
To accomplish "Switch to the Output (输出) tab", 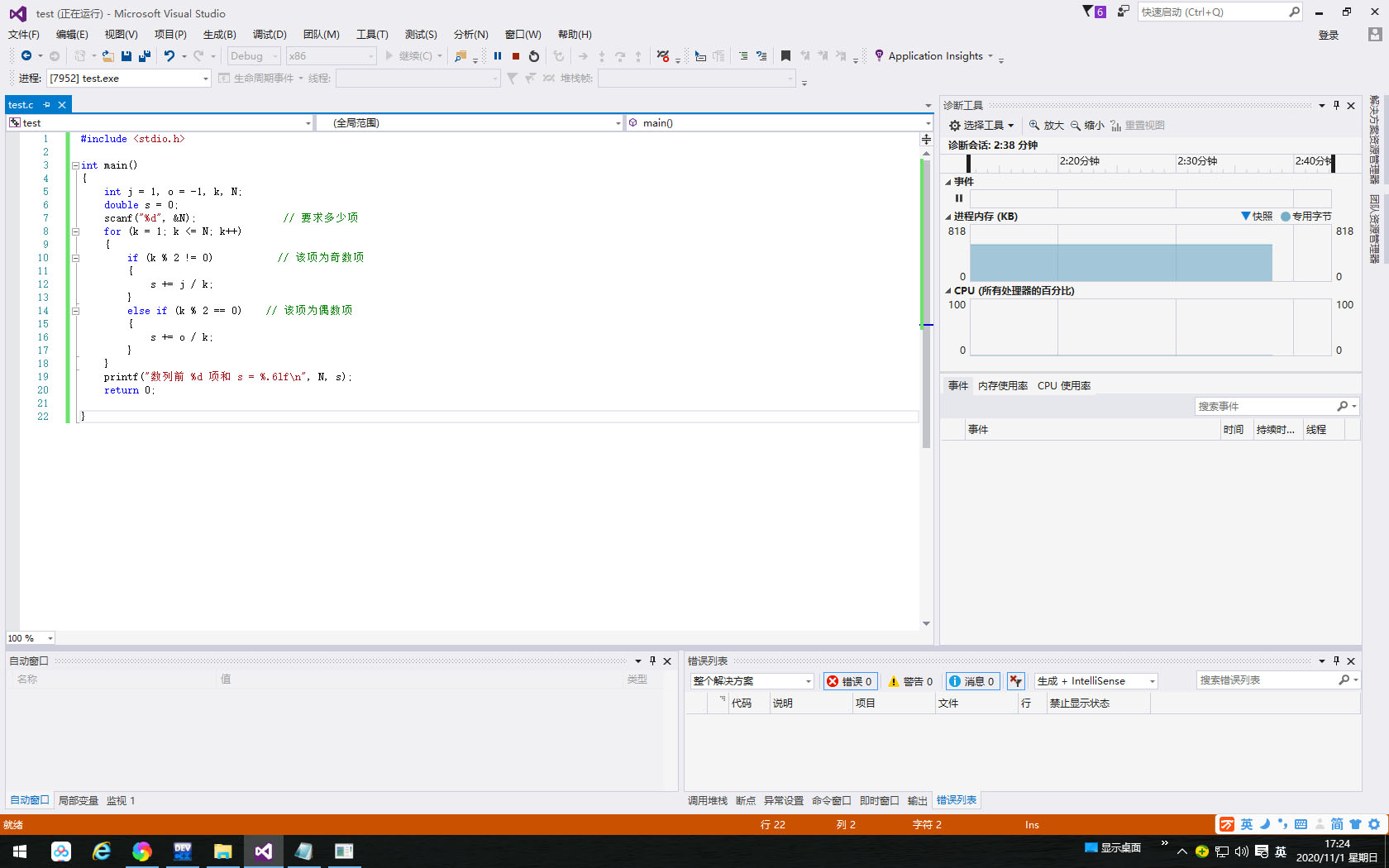I will click(918, 800).
